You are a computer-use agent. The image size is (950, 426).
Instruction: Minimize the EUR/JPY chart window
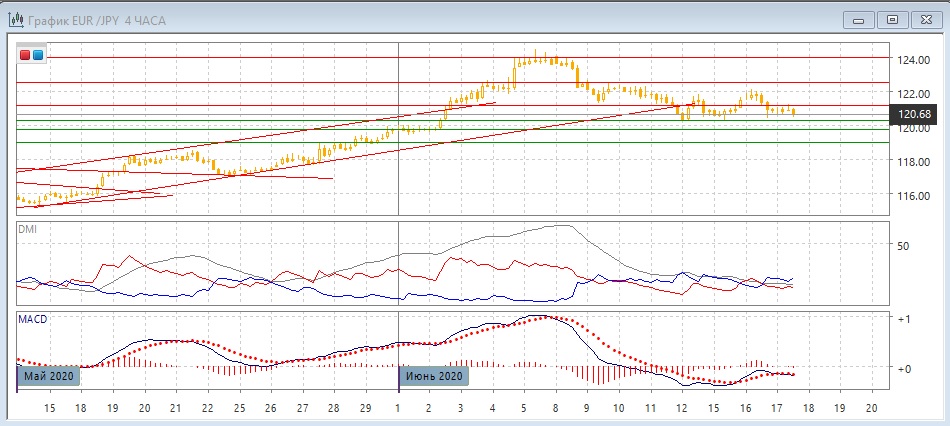857,18
